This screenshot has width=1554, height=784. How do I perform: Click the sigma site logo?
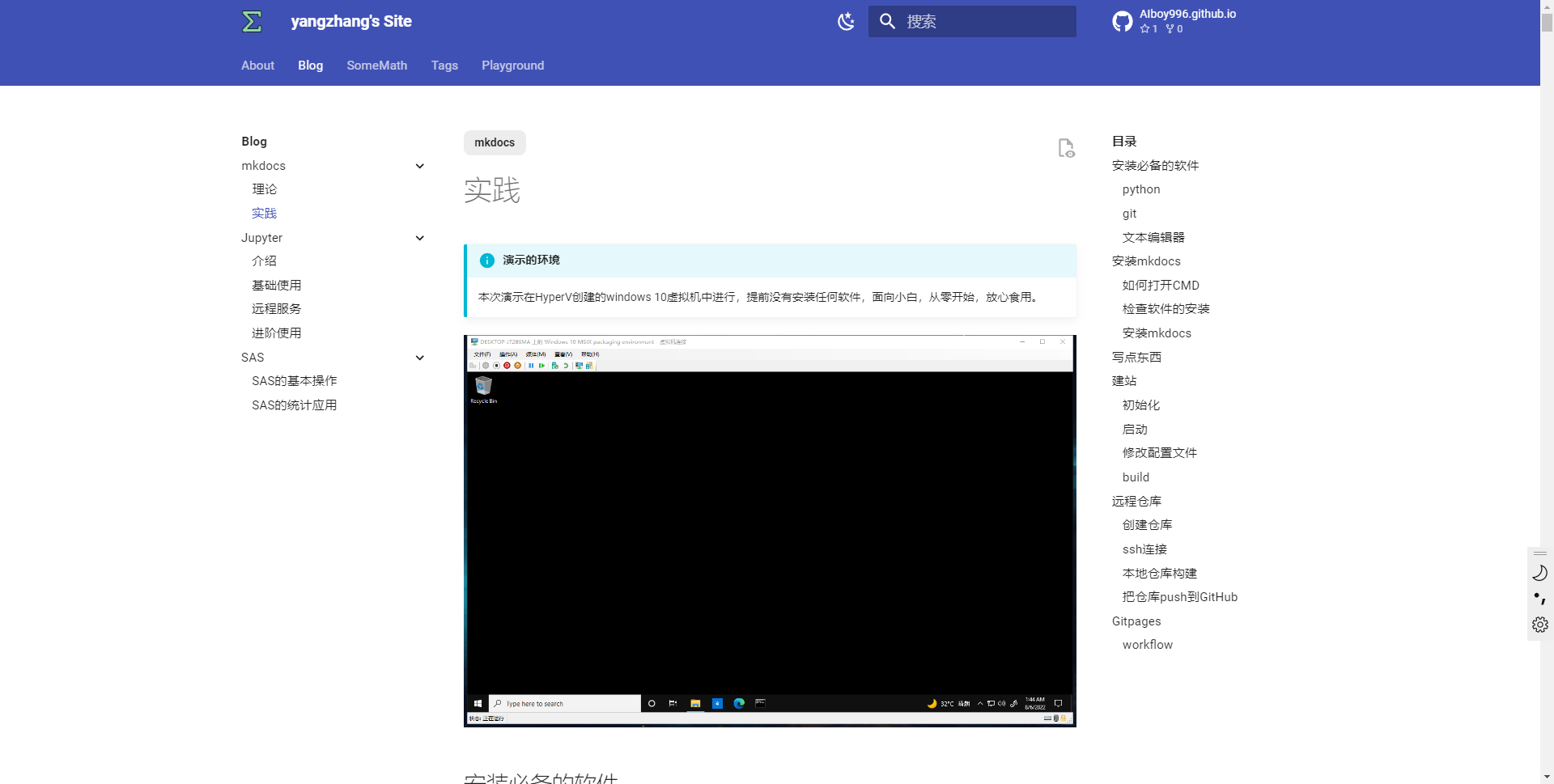coord(252,22)
